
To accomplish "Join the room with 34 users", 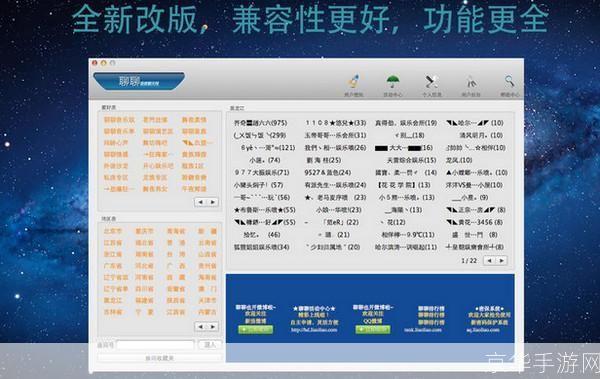I will coord(262,247).
